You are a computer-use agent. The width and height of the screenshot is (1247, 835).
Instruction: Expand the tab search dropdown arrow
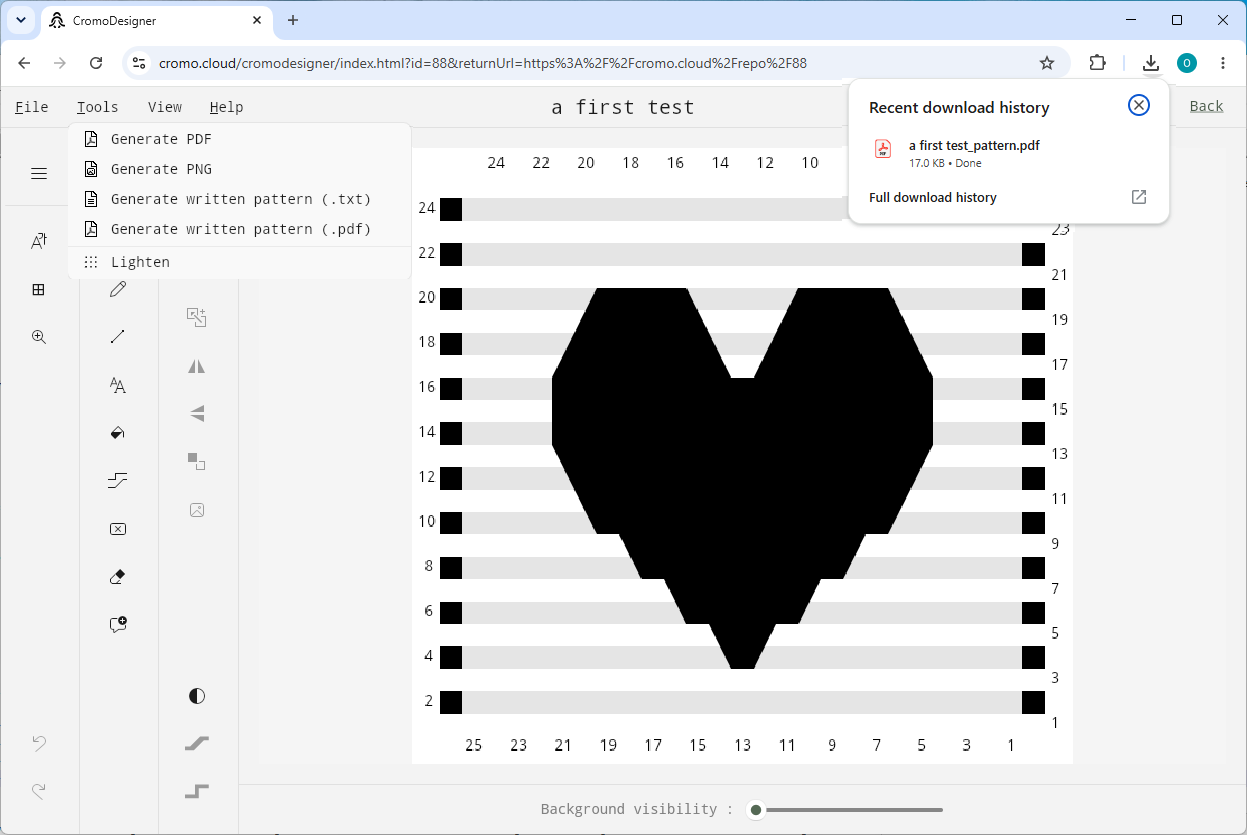coord(21,20)
